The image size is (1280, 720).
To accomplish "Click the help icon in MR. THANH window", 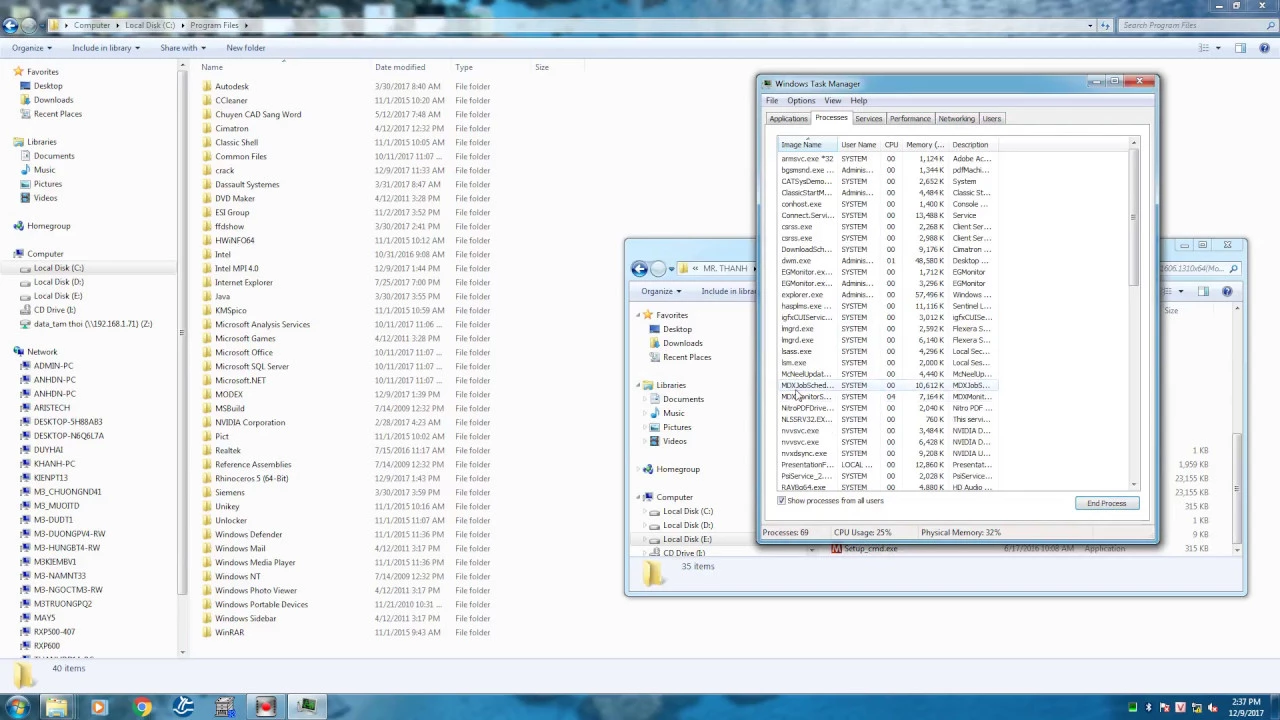I will tap(1227, 291).
